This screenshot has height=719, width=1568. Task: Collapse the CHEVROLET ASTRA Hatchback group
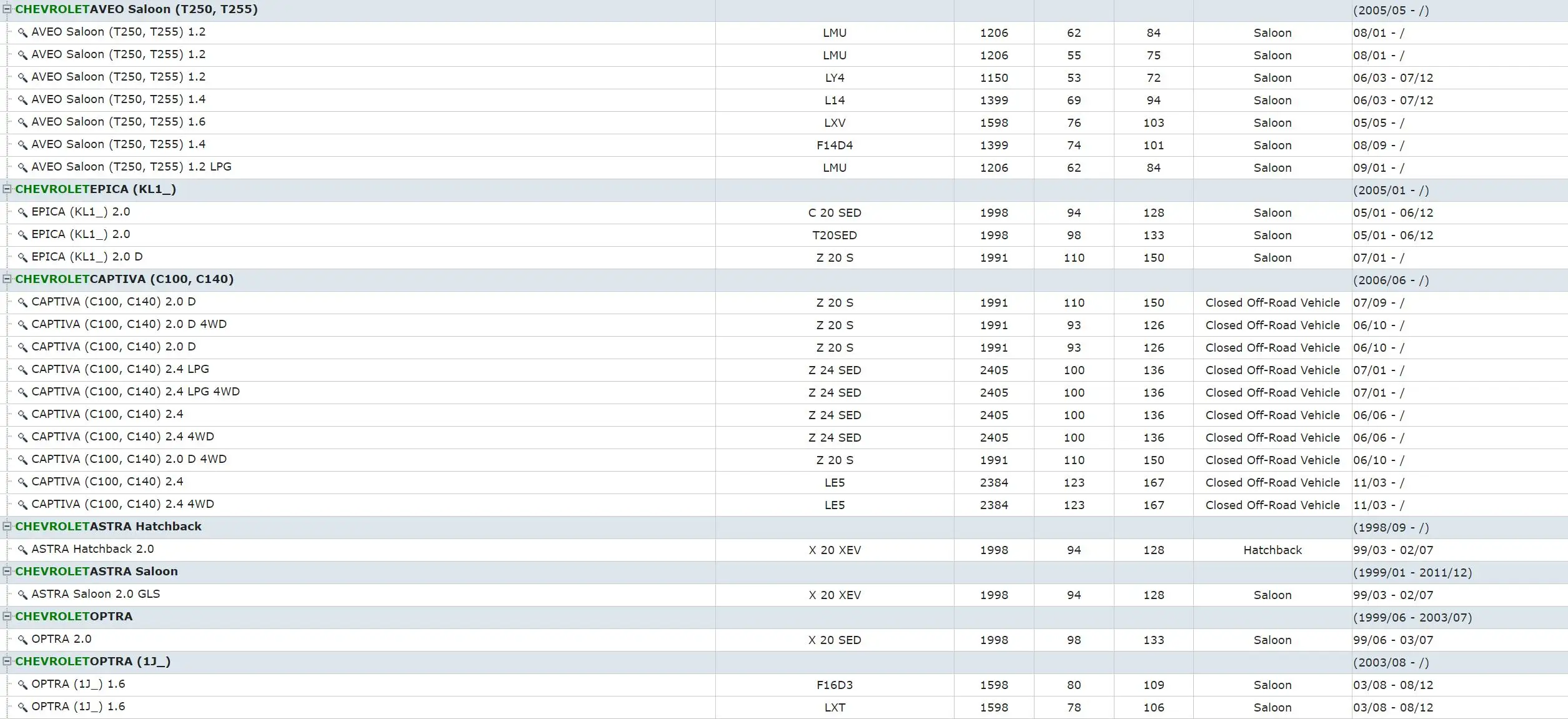(7, 527)
